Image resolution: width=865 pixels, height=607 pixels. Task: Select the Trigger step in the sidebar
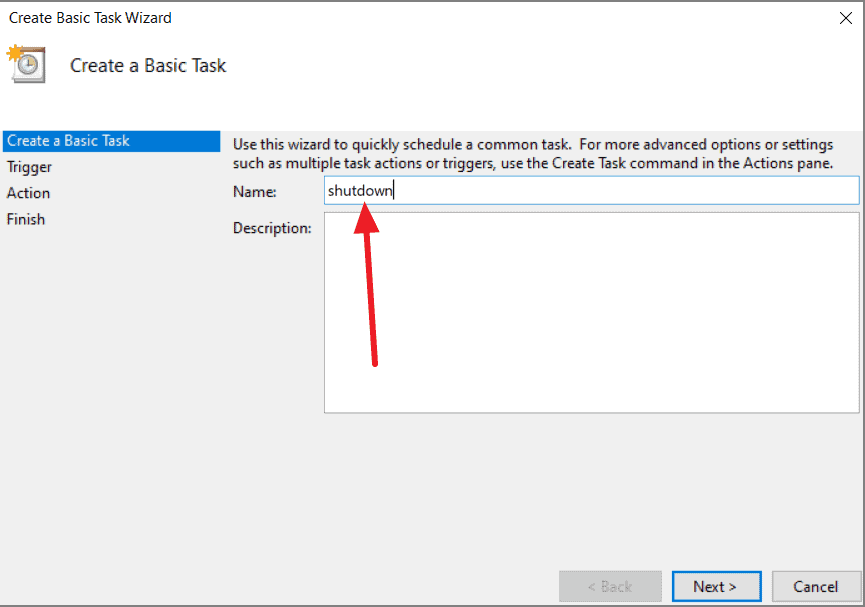tap(29, 167)
